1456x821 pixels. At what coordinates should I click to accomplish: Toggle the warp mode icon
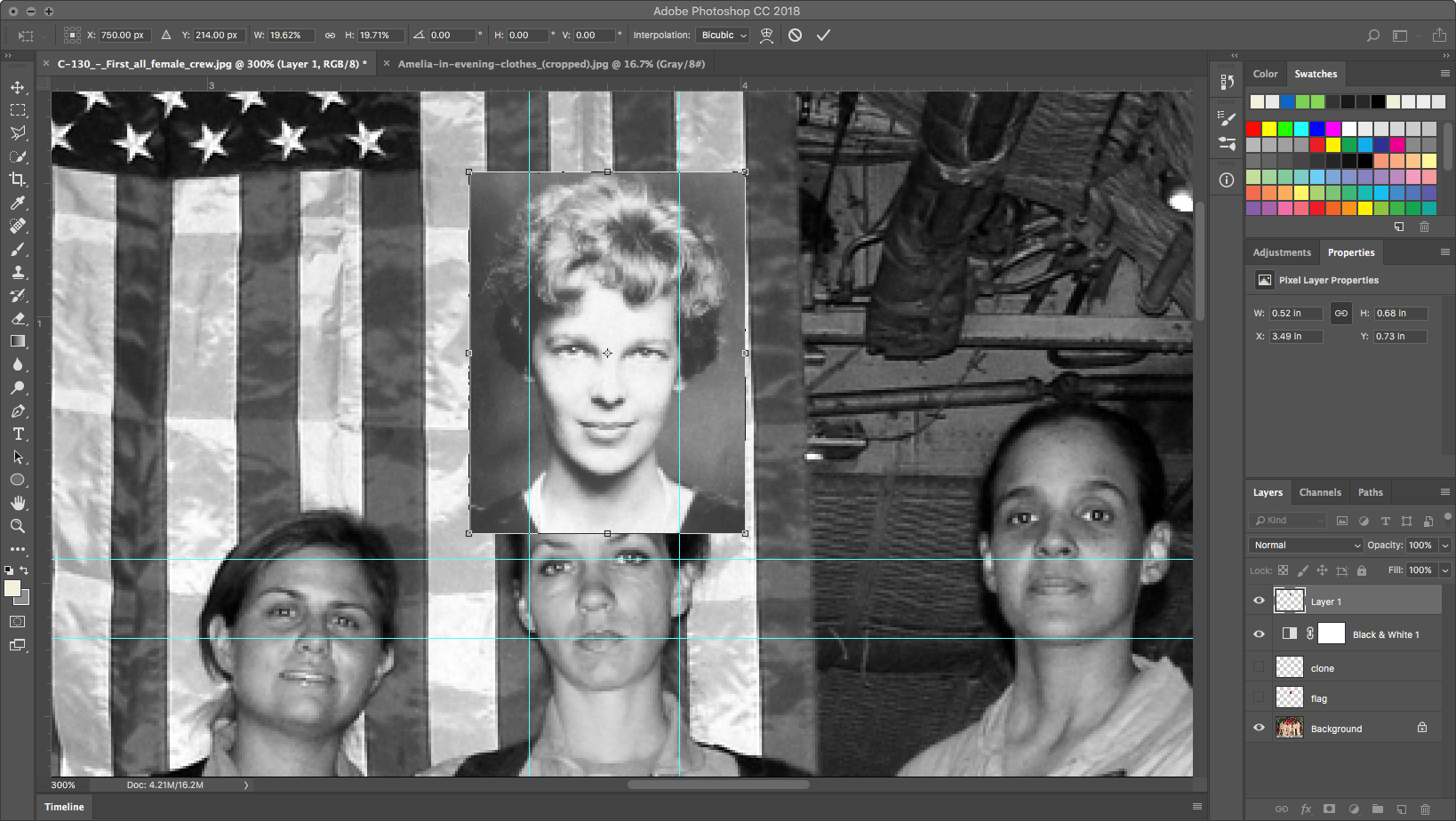(766, 36)
